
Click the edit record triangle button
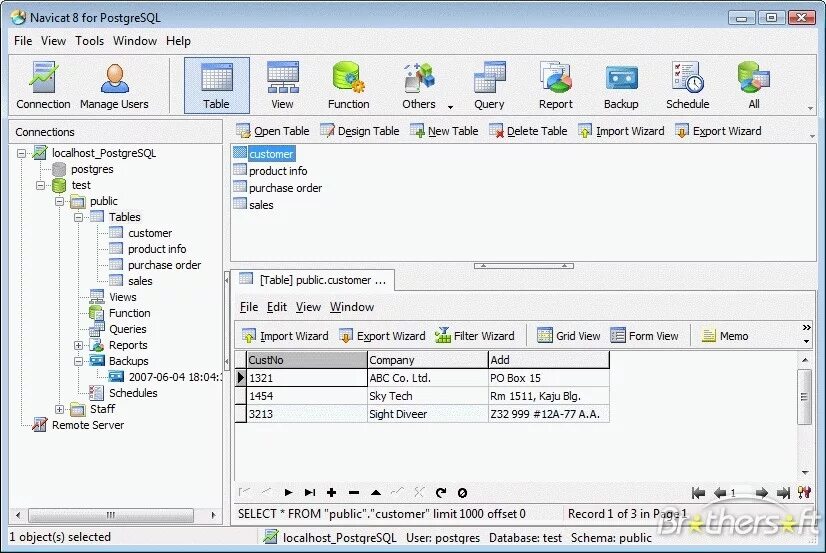click(376, 492)
